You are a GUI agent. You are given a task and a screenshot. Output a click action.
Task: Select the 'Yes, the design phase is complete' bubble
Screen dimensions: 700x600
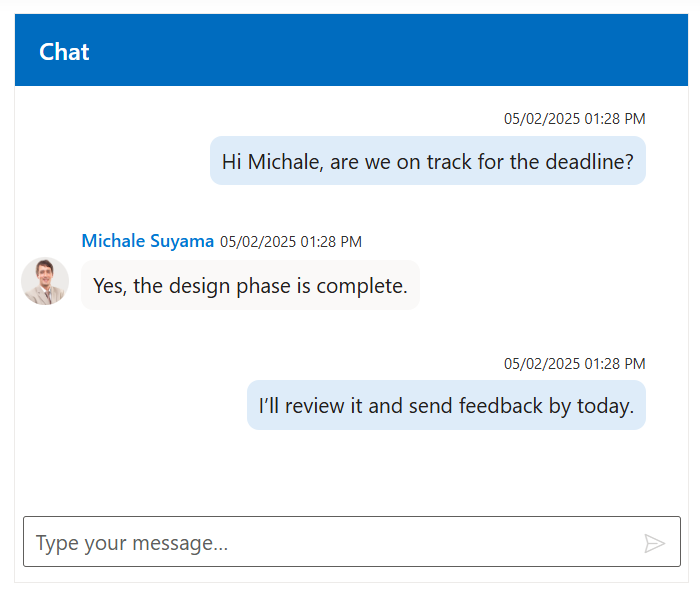[250, 286]
